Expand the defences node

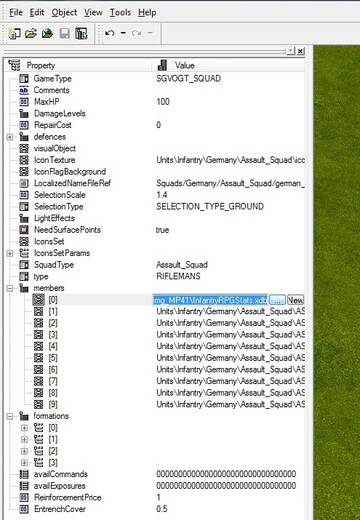click(x=10, y=137)
